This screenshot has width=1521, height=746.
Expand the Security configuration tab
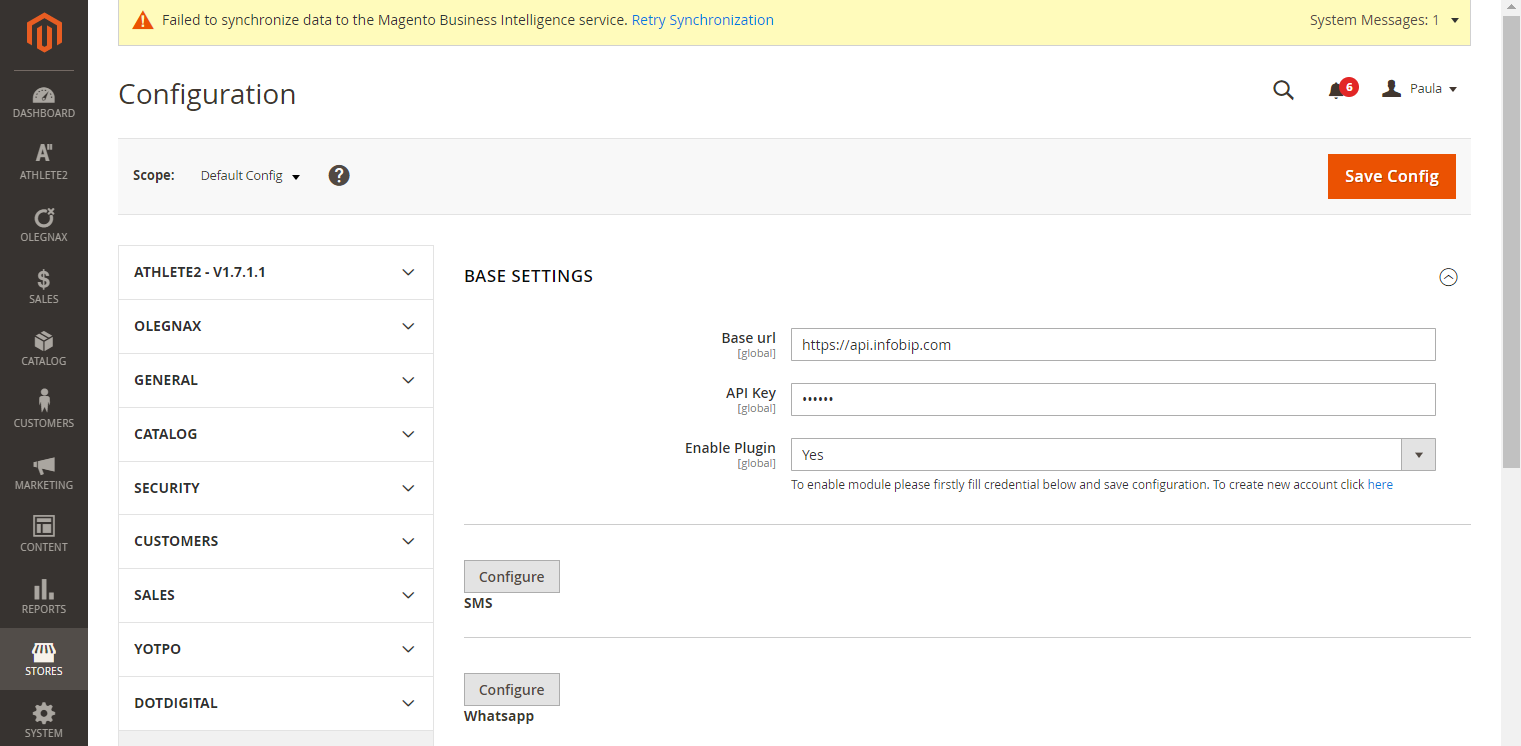(276, 488)
